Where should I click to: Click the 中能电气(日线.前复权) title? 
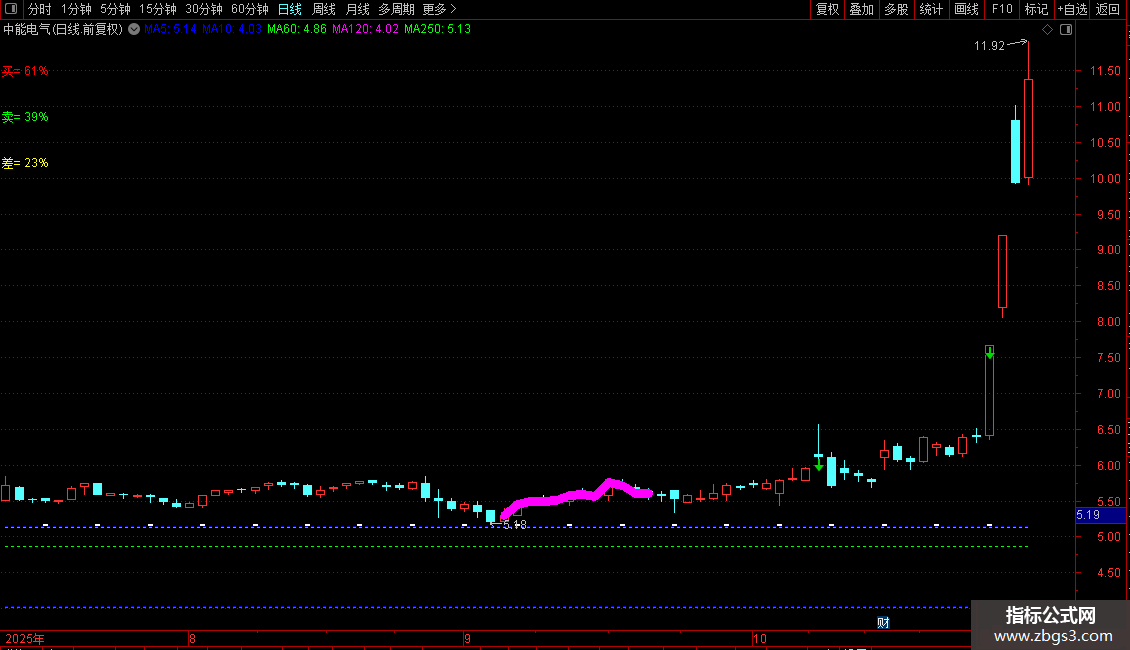63,29
